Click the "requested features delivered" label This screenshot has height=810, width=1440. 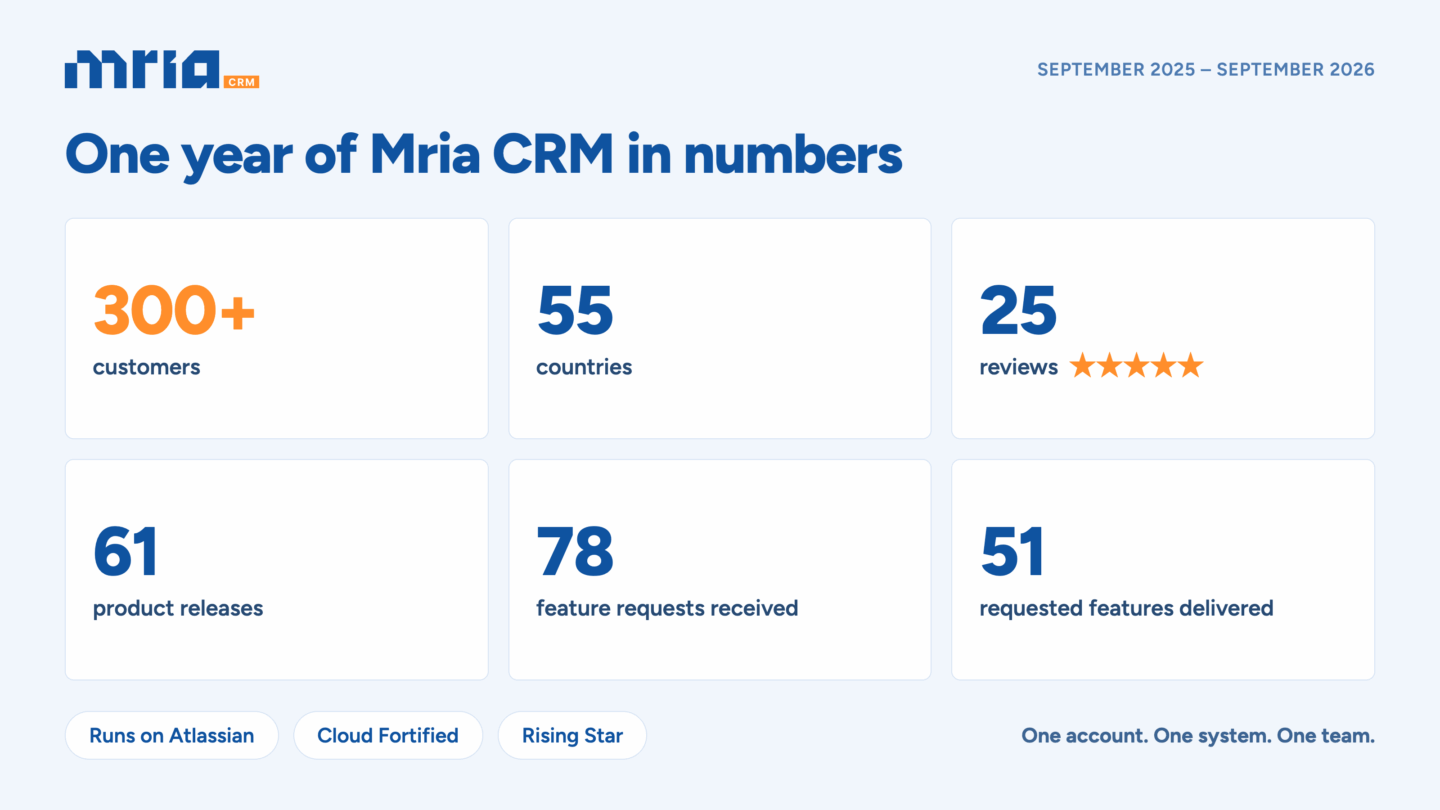point(1126,608)
